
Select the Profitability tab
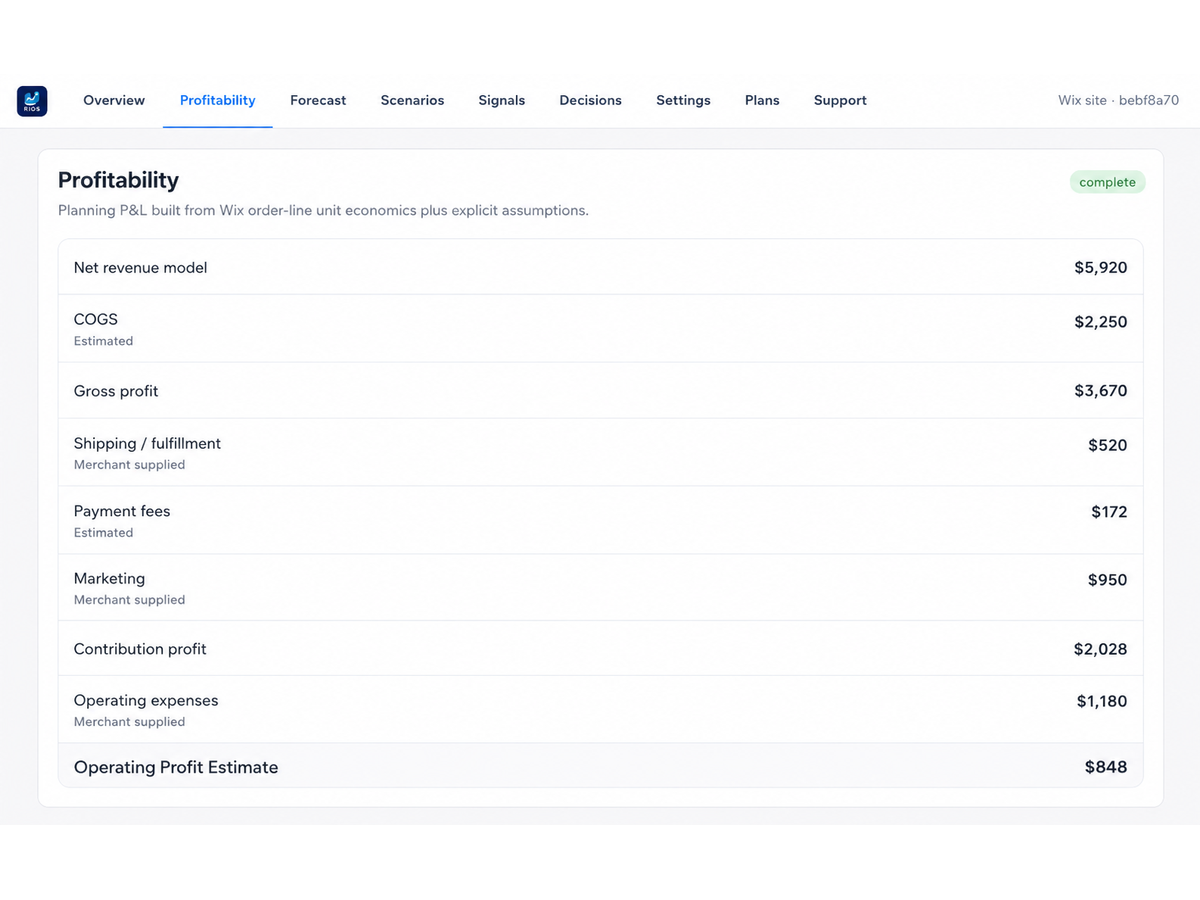click(x=218, y=100)
